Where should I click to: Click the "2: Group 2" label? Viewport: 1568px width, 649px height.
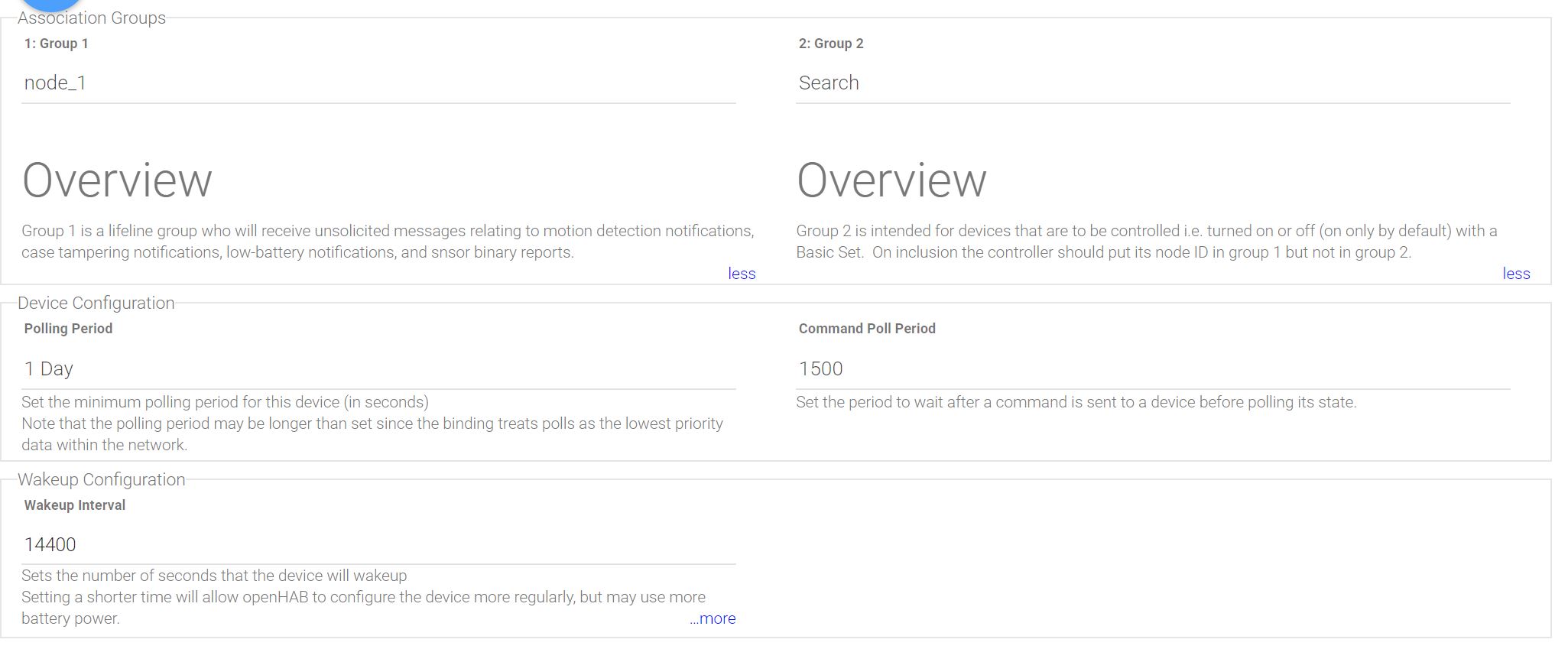(x=831, y=44)
